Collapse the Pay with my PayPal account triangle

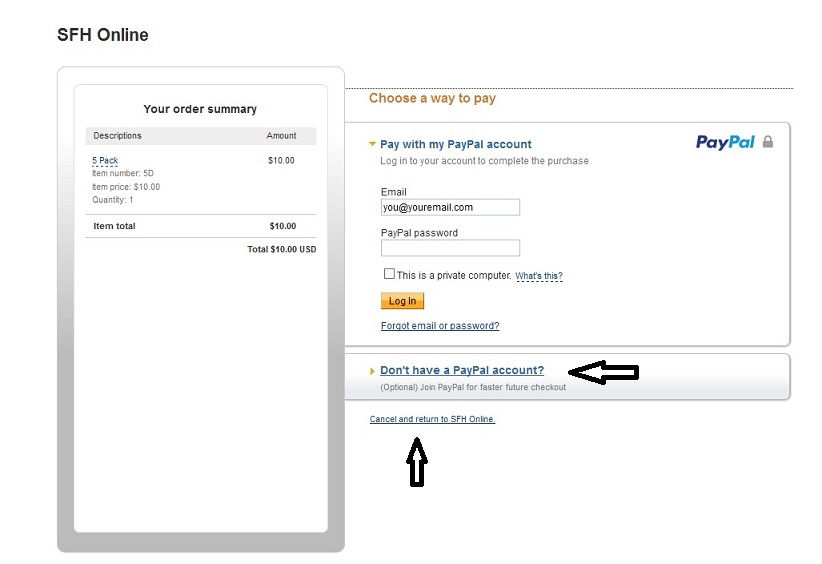[x=372, y=144]
